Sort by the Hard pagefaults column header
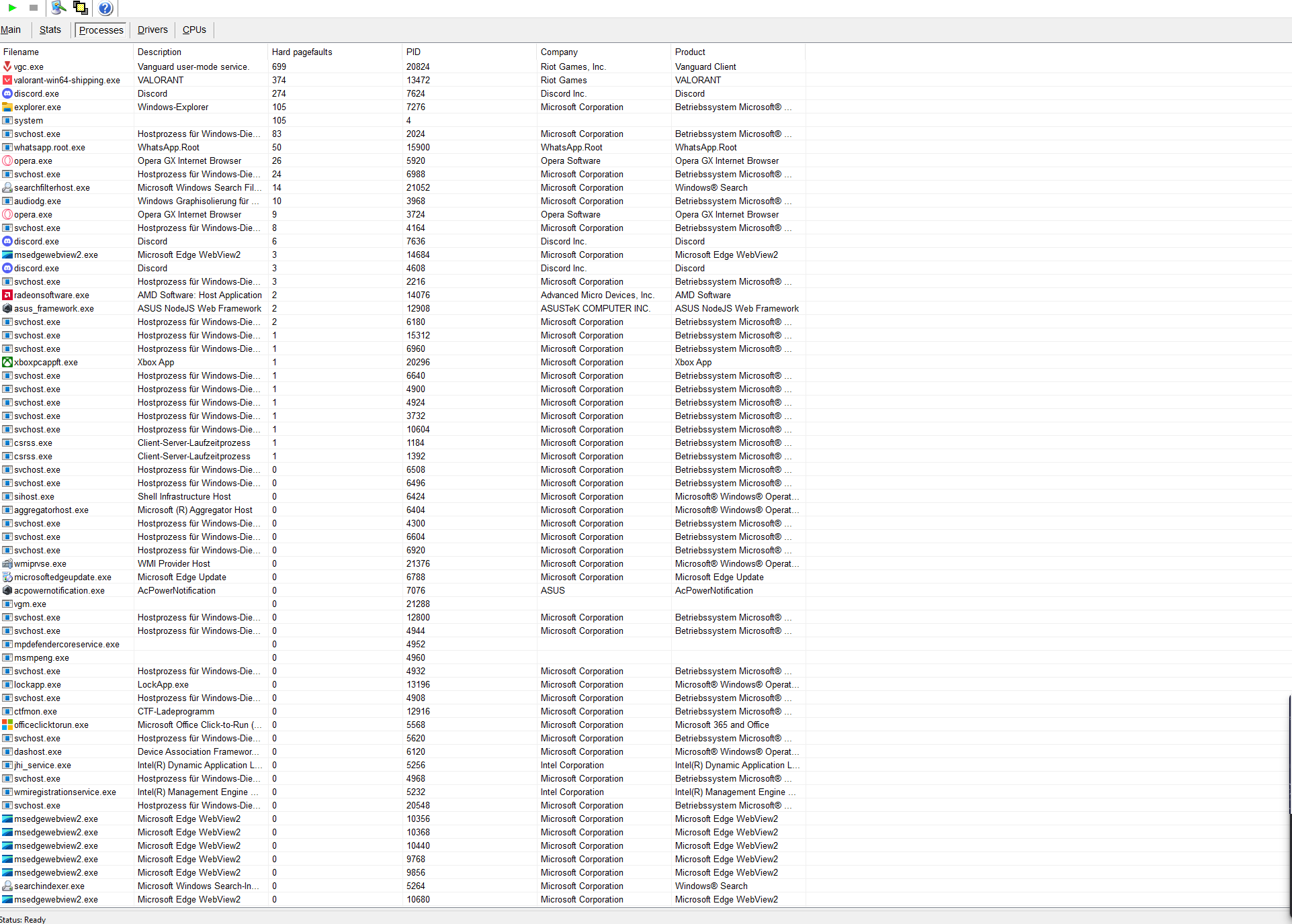Screen dimensions: 1292x924 click(x=301, y=52)
